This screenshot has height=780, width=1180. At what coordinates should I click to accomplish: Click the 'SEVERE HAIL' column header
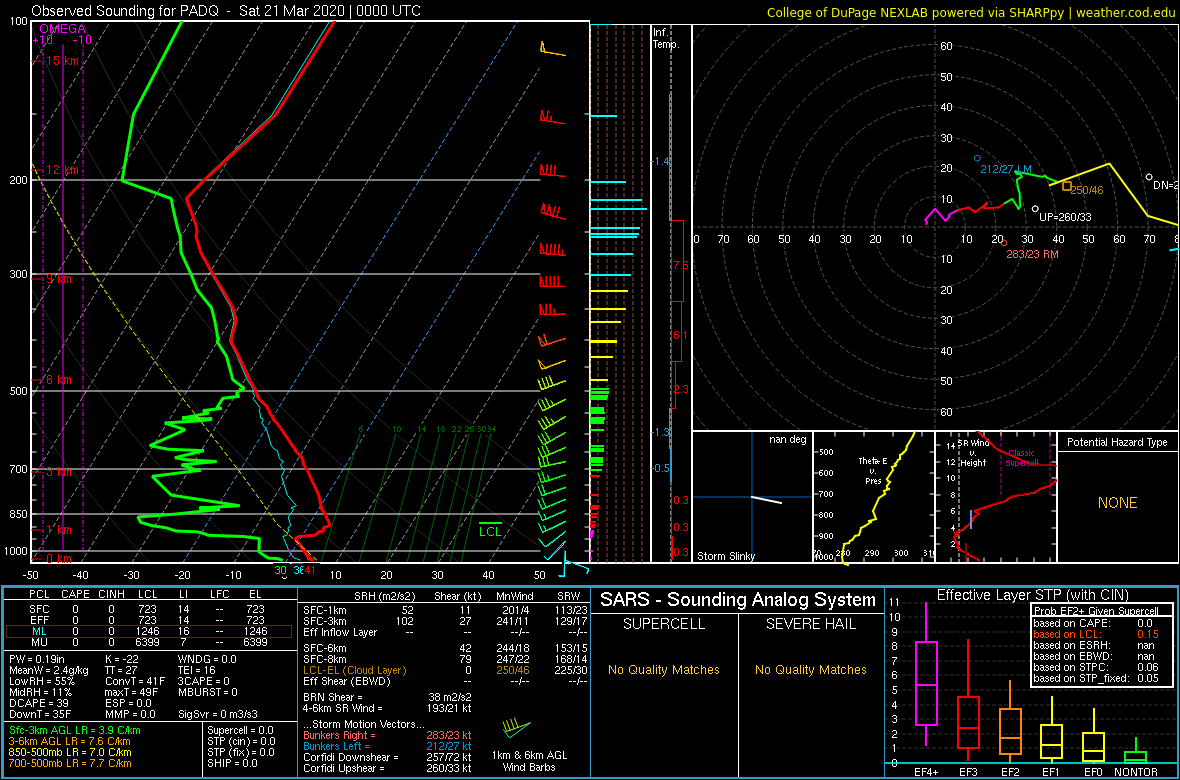810,624
